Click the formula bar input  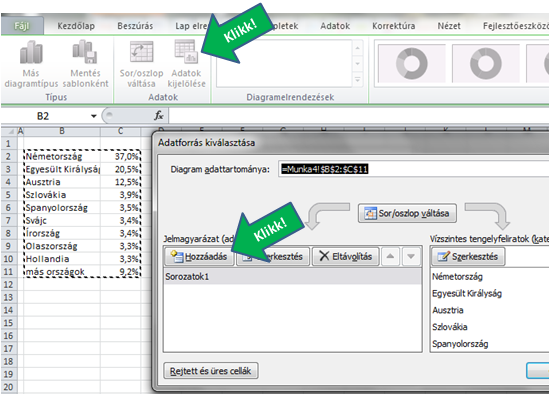359,116
